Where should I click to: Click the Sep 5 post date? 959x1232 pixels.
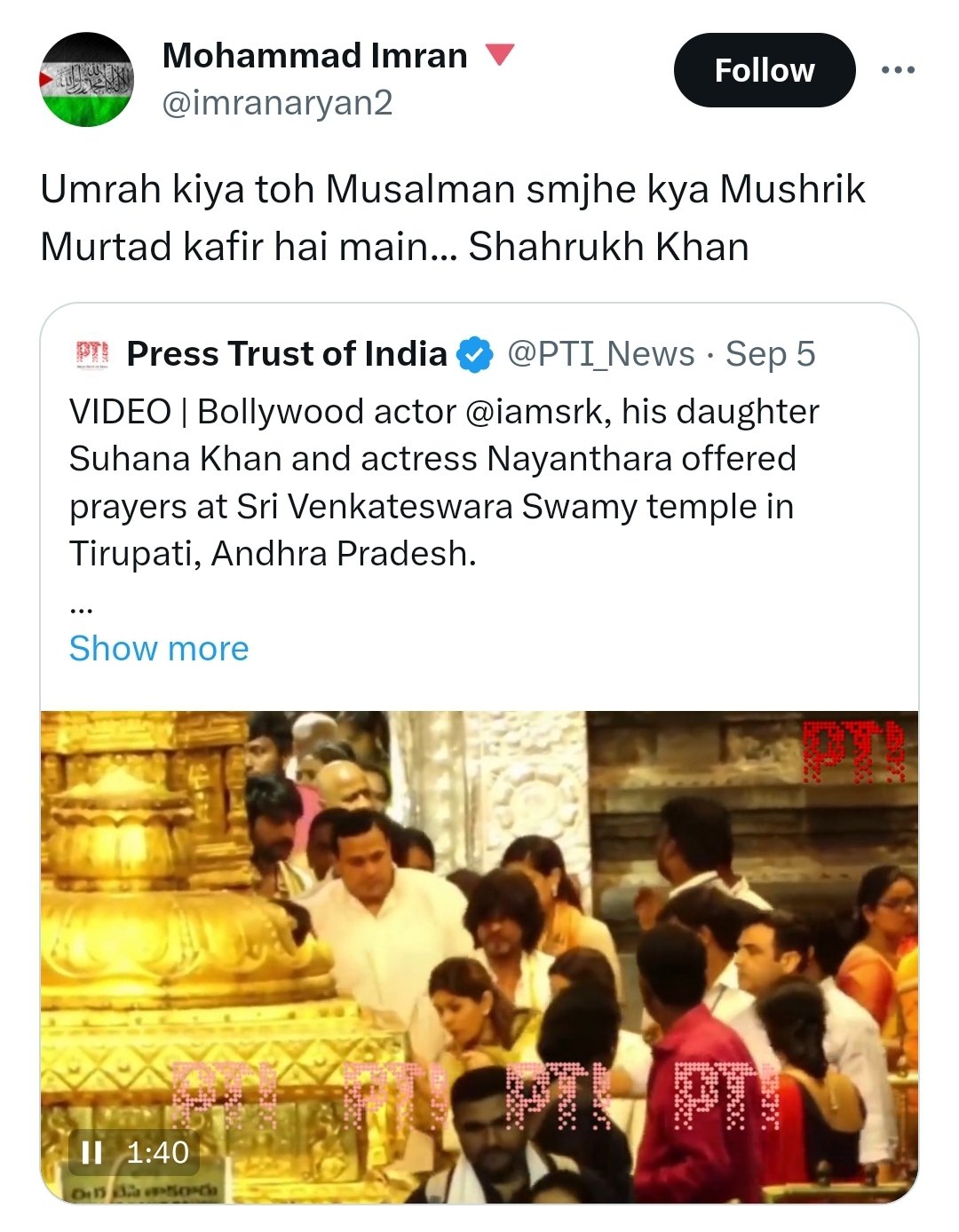(x=770, y=353)
